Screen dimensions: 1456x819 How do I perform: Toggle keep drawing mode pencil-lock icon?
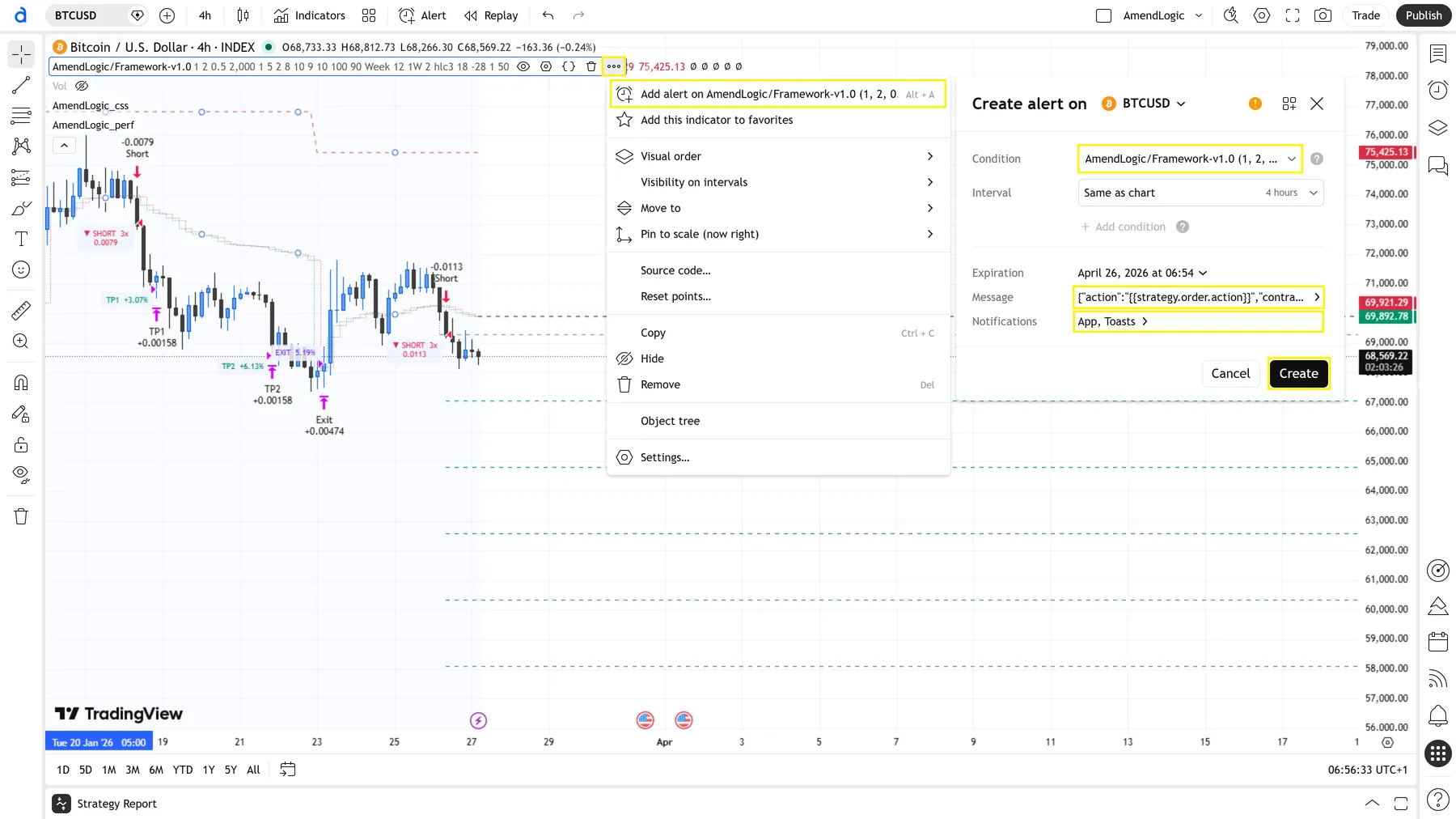coord(21,414)
